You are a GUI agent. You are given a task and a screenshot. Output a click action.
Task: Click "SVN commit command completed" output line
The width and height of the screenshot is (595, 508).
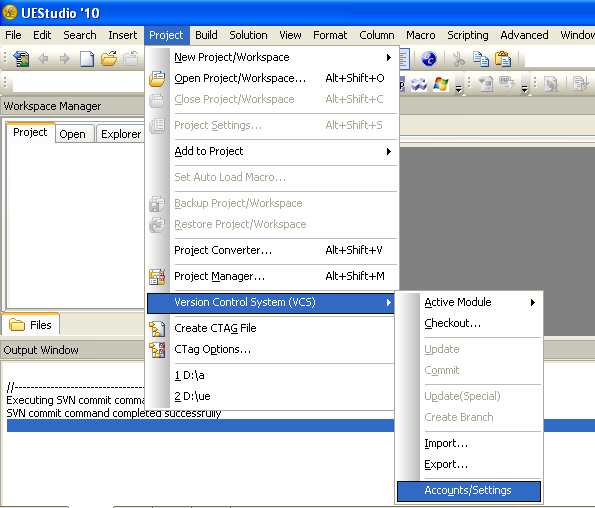[114, 413]
